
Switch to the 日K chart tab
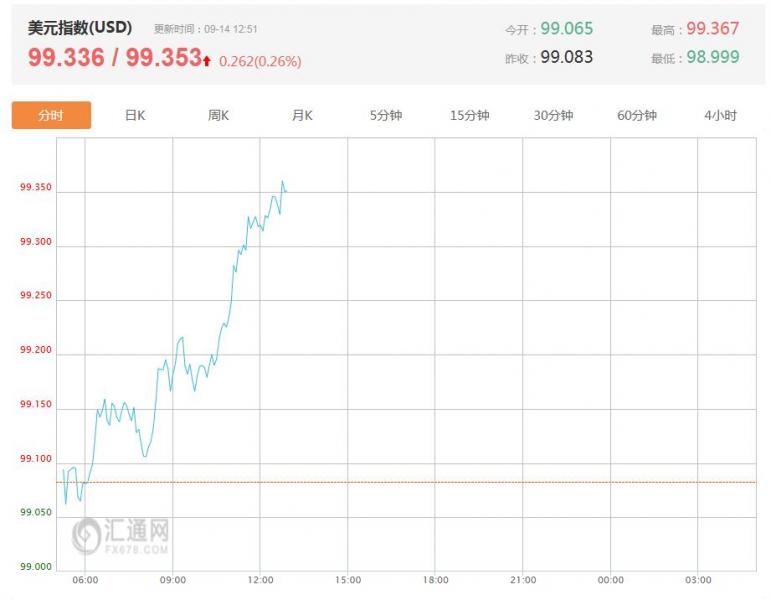[135, 116]
